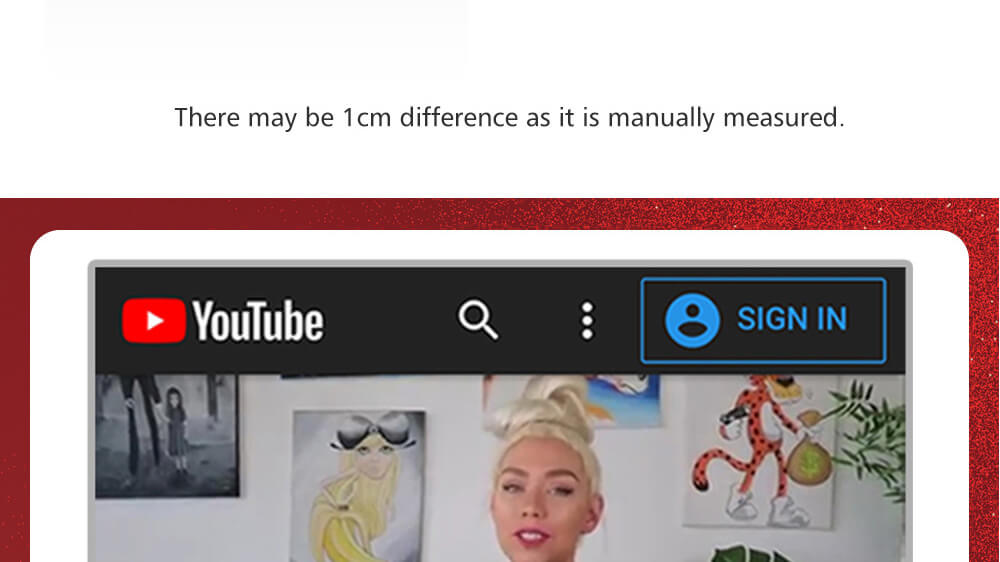Select the banana-haired woman painting
Viewport: 1000px width, 562px height.
pyautogui.click(x=358, y=487)
